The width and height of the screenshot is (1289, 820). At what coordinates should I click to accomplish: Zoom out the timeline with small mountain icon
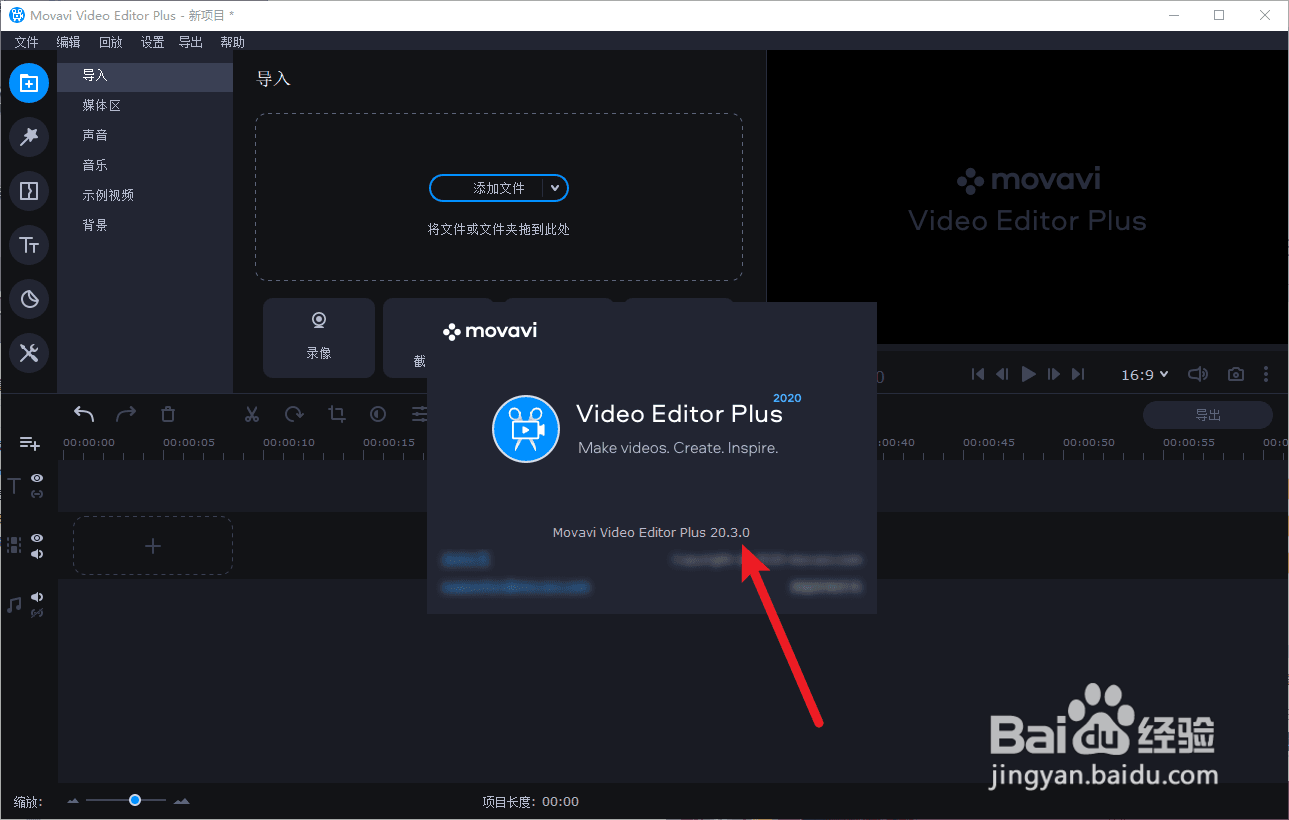point(73,801)
